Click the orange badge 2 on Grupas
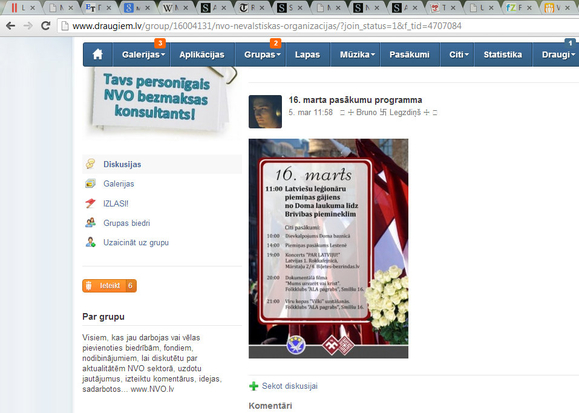Image resolution: width=579 pixels, height=413 pixels. point(275,43)
